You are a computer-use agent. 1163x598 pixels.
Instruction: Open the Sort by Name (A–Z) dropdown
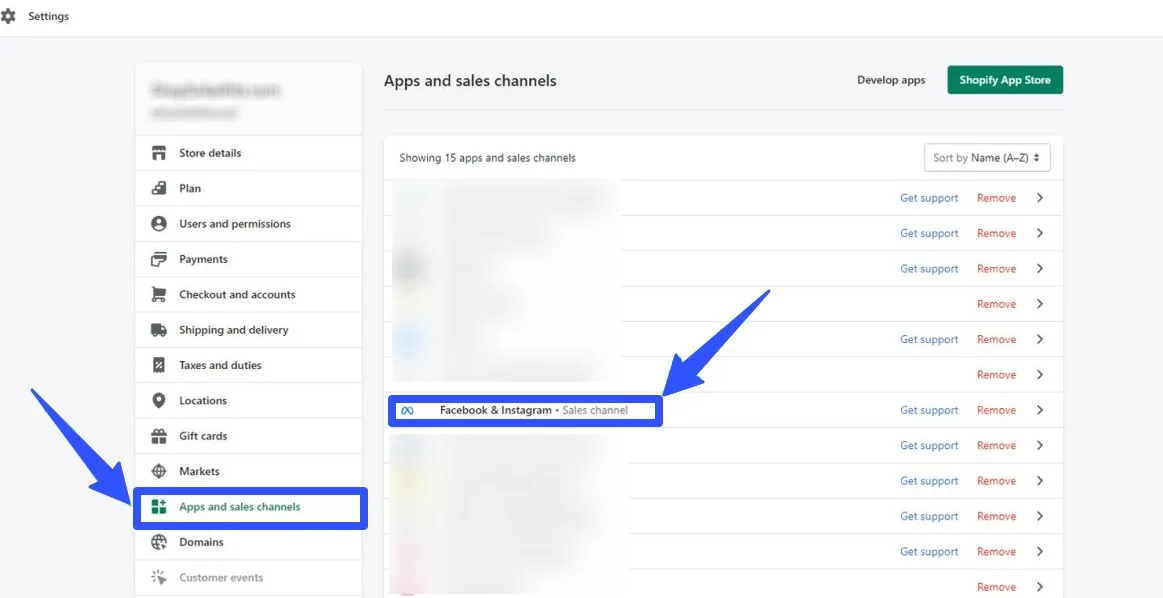(x=986, y=158)
